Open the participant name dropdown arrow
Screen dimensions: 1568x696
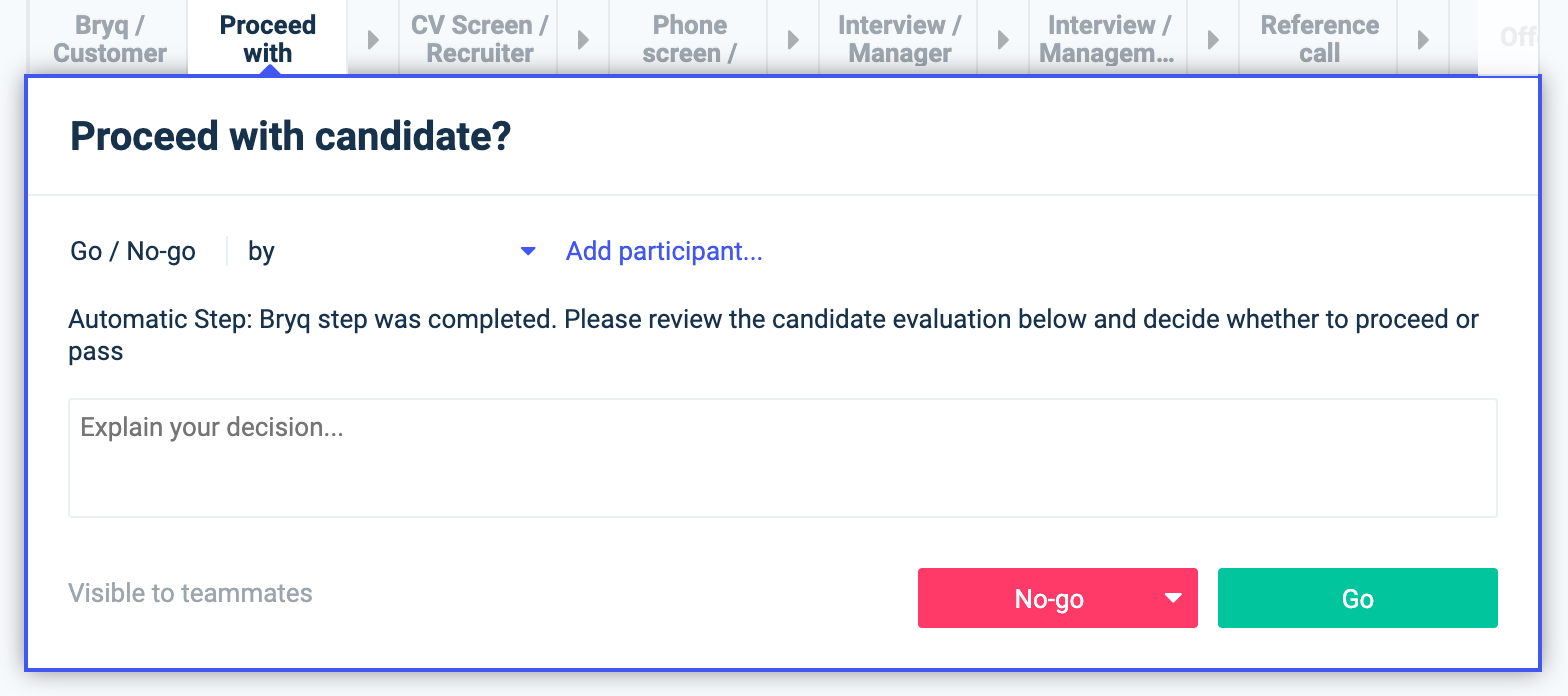coord(529,251)
